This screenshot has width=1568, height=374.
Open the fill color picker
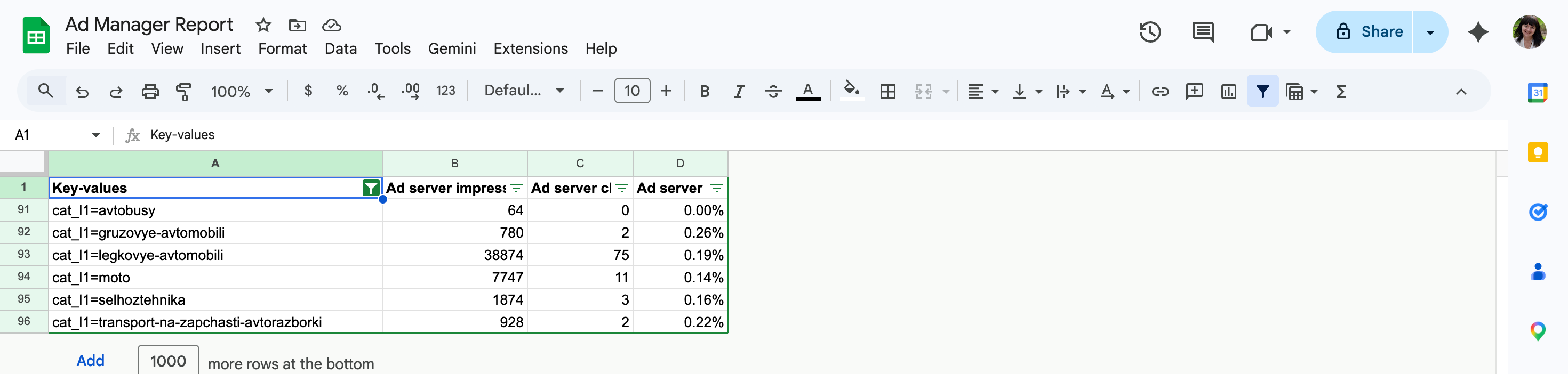(851, 92)
